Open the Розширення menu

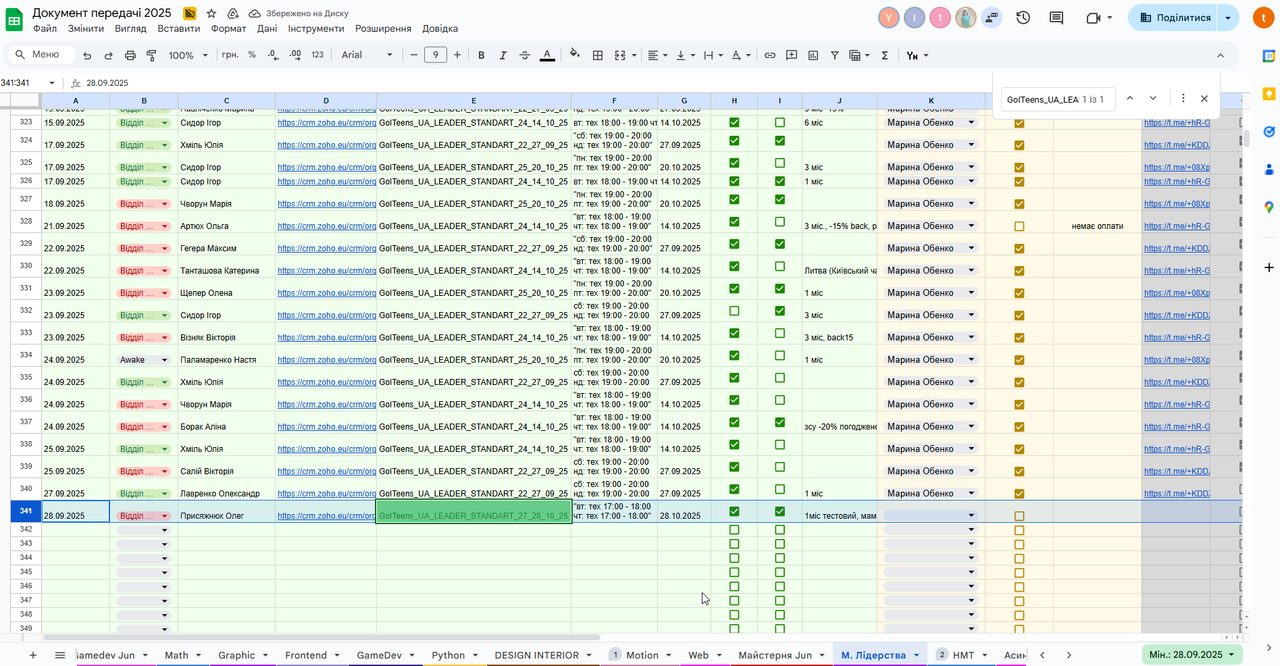[383, 28]
